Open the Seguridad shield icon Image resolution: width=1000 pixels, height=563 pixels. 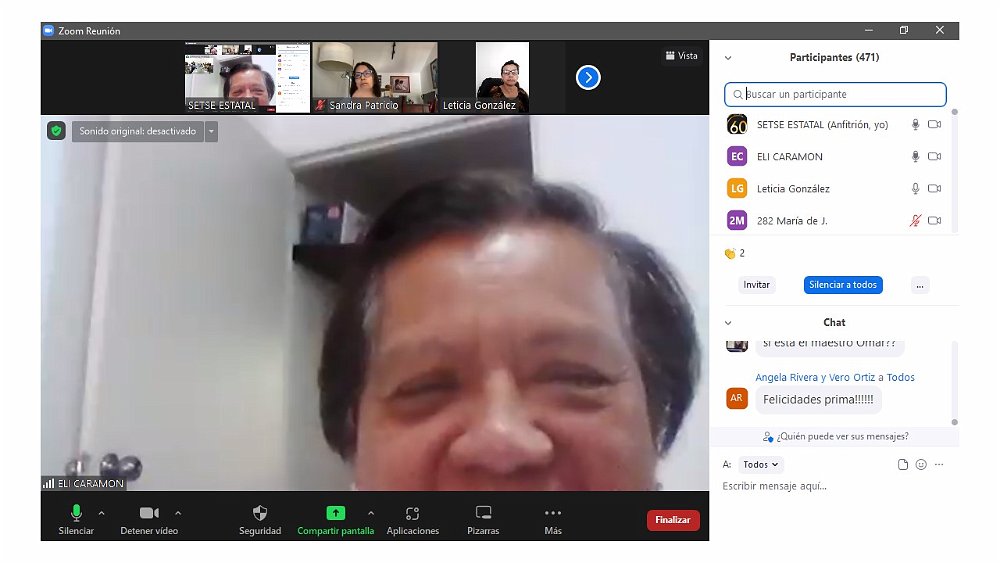260,513
